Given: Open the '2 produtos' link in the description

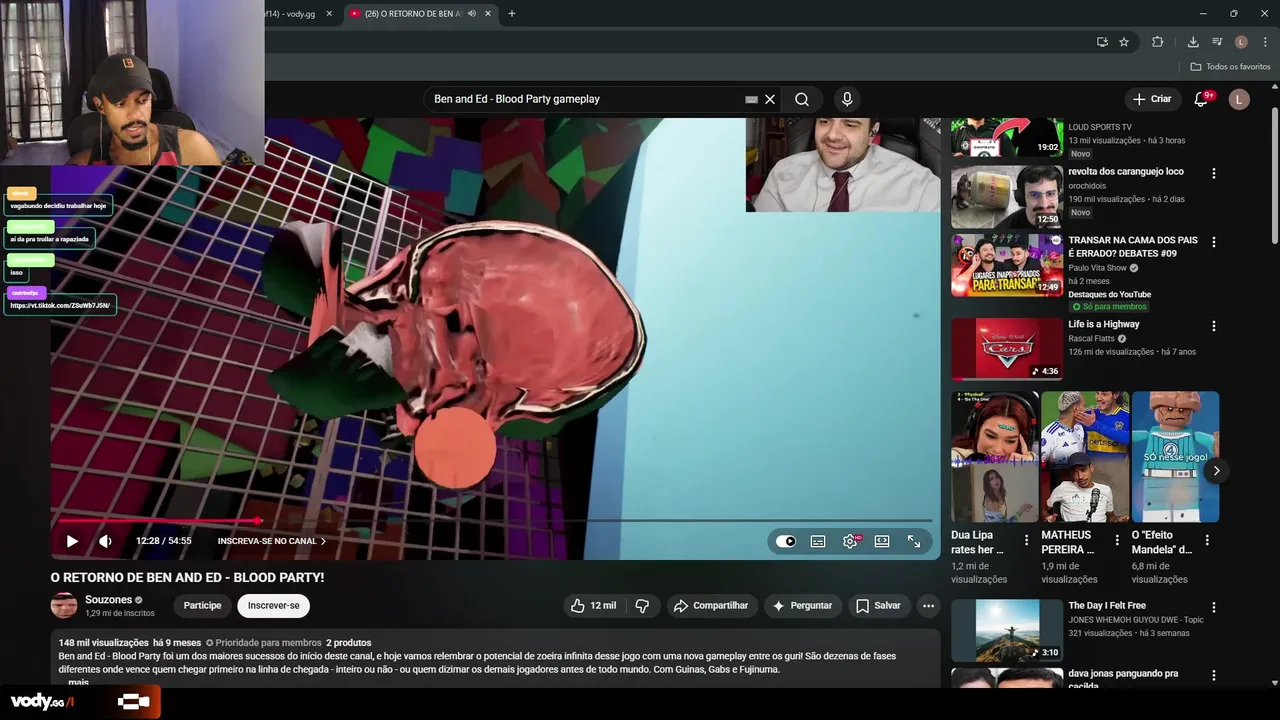Looking at the screenshot, I should pyautogui.click(x=349, y=643).
